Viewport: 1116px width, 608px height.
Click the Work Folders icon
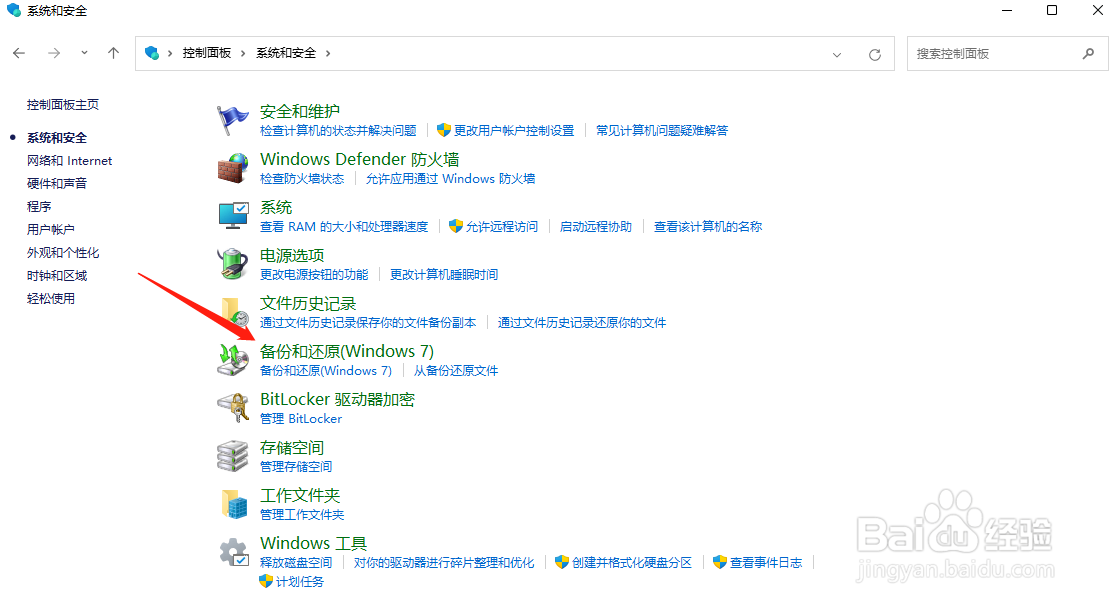[x=234, y=503]
